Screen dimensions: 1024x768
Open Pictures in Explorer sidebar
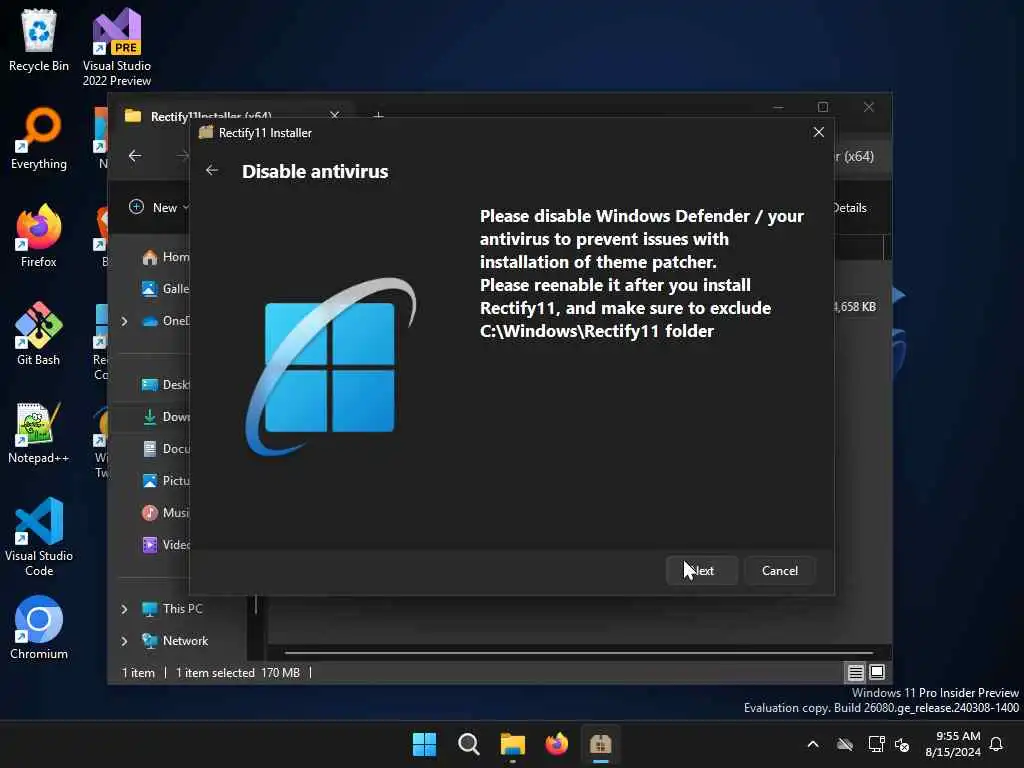tap(166, 481)
